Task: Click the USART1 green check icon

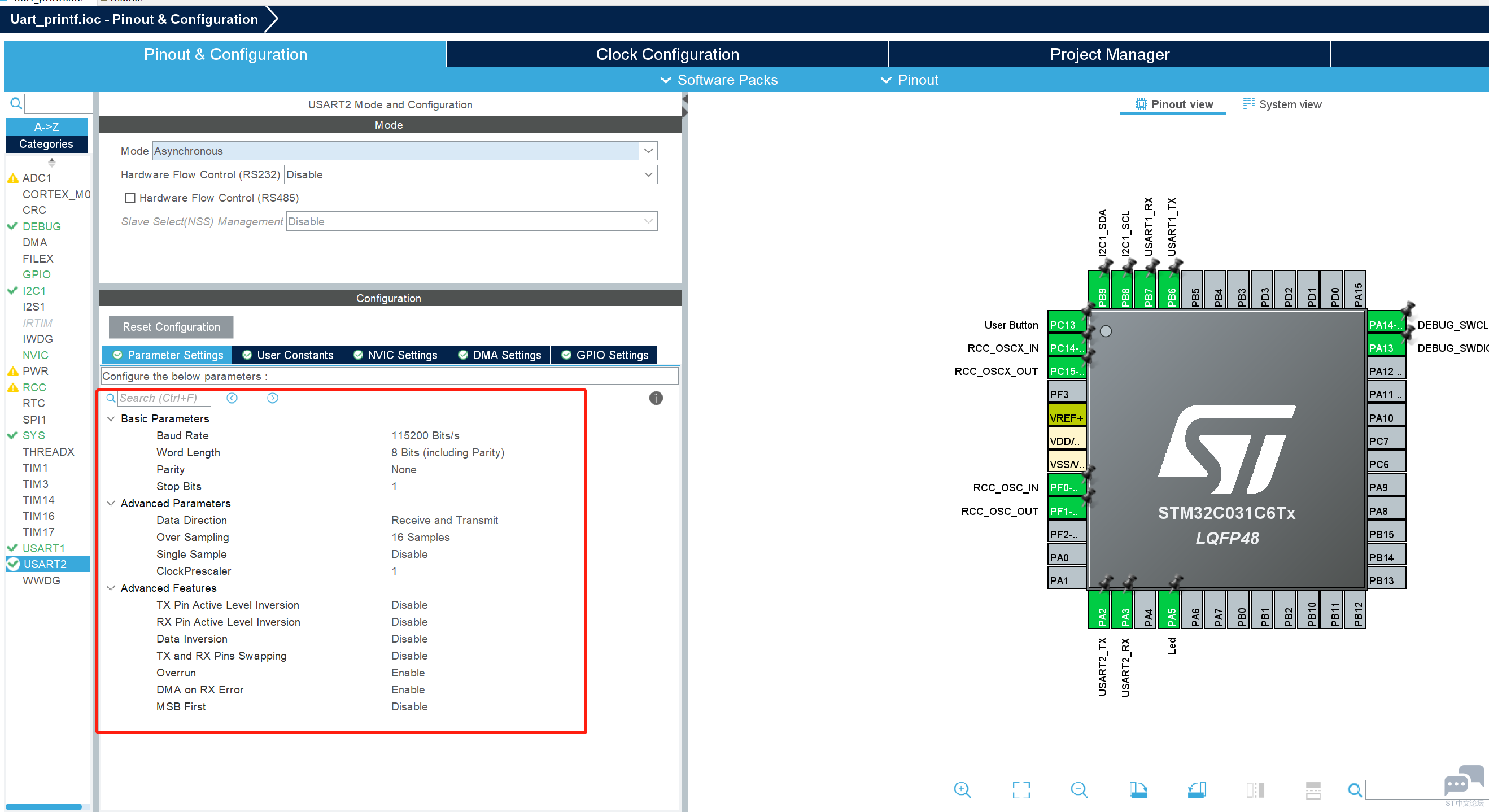Action: pos(12,548)
